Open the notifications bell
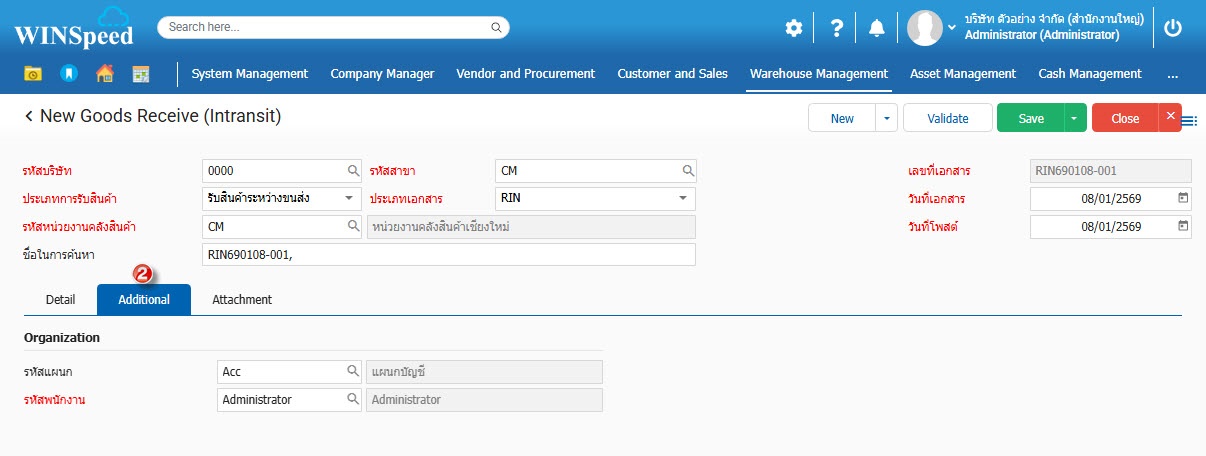 [x=877, y=28]
